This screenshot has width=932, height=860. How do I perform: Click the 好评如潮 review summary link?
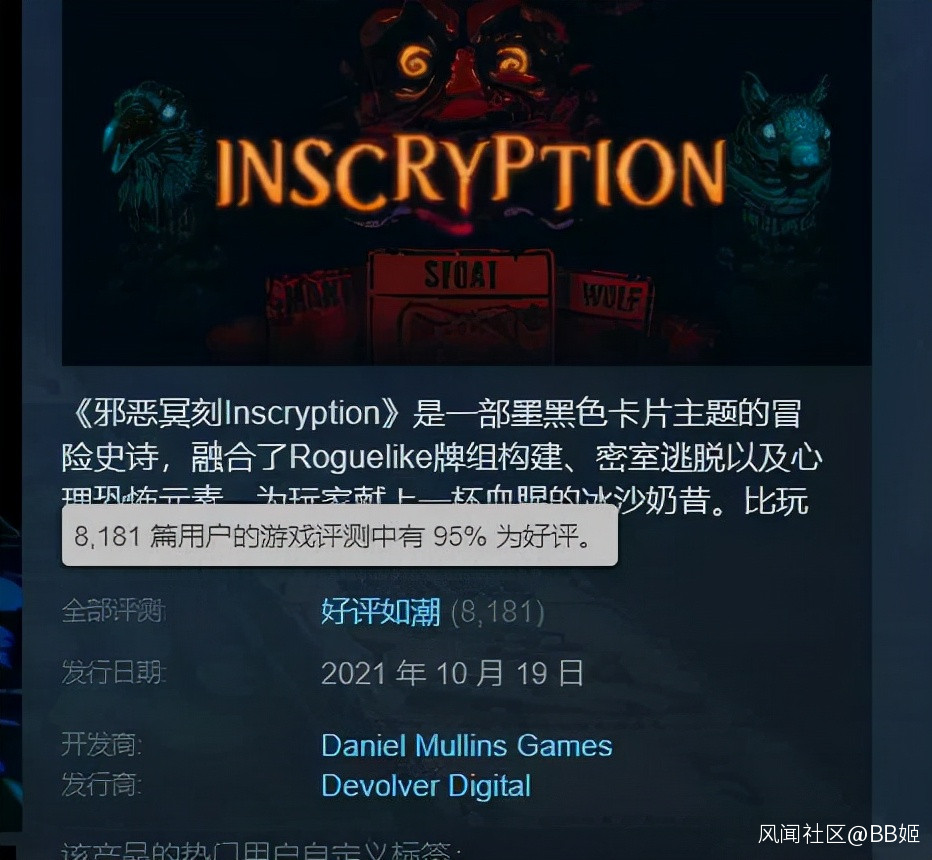coord(380,612)
